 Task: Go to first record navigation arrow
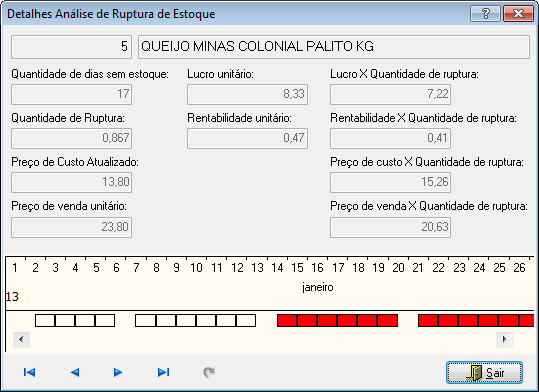30,372
